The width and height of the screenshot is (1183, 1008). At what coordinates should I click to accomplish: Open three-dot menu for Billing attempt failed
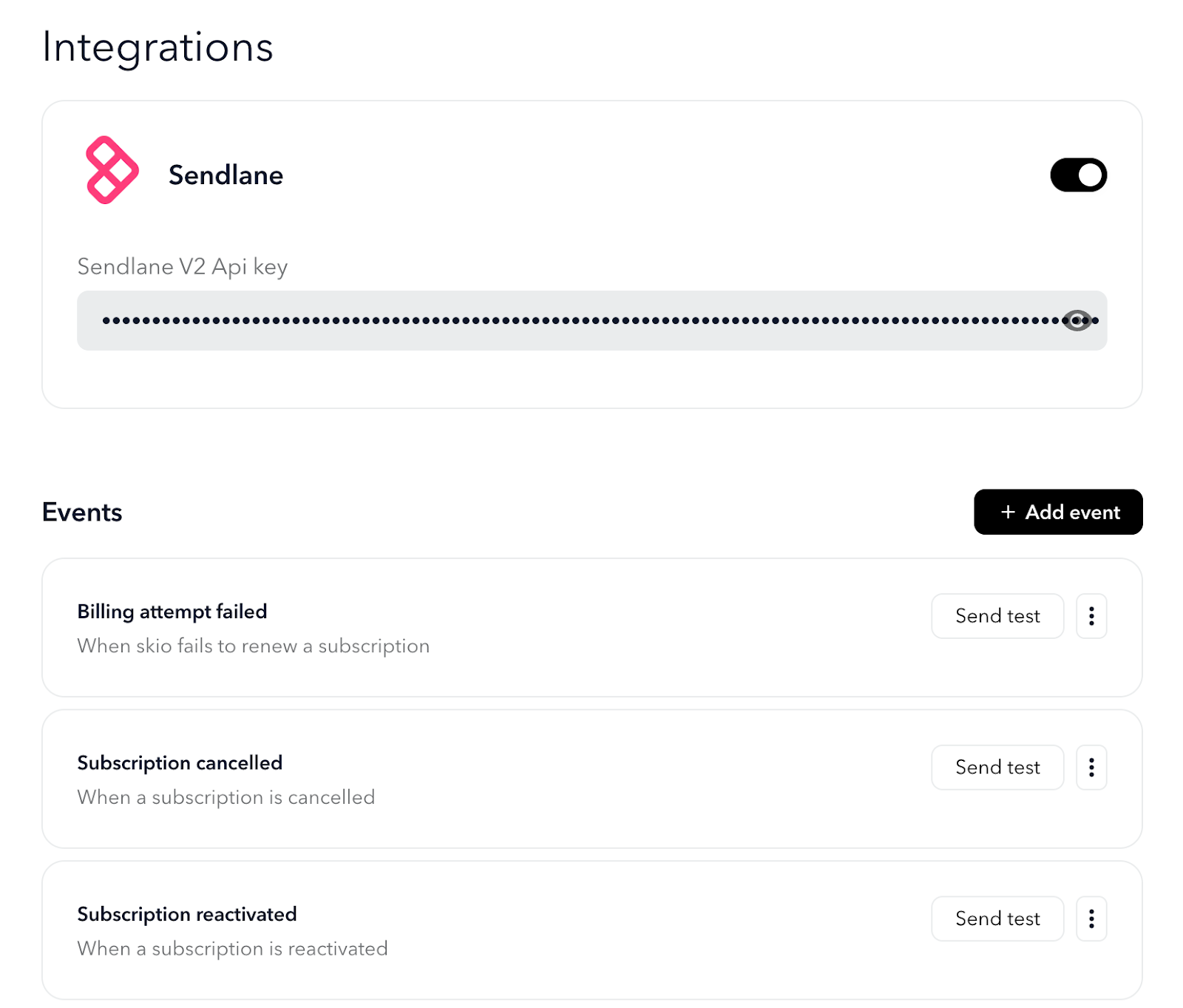[1091, 616]
